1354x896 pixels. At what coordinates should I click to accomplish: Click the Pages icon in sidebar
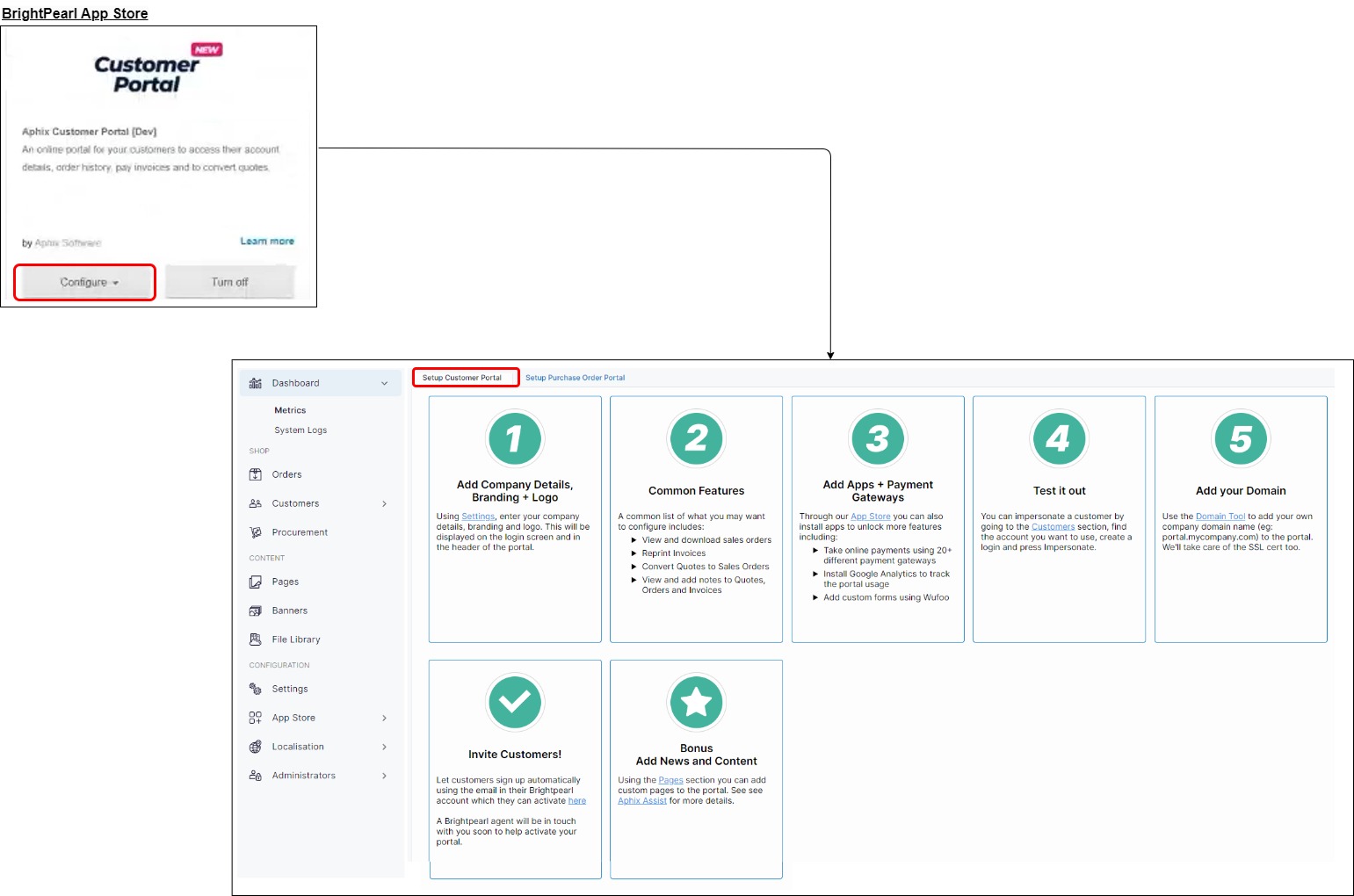[256, 582]
